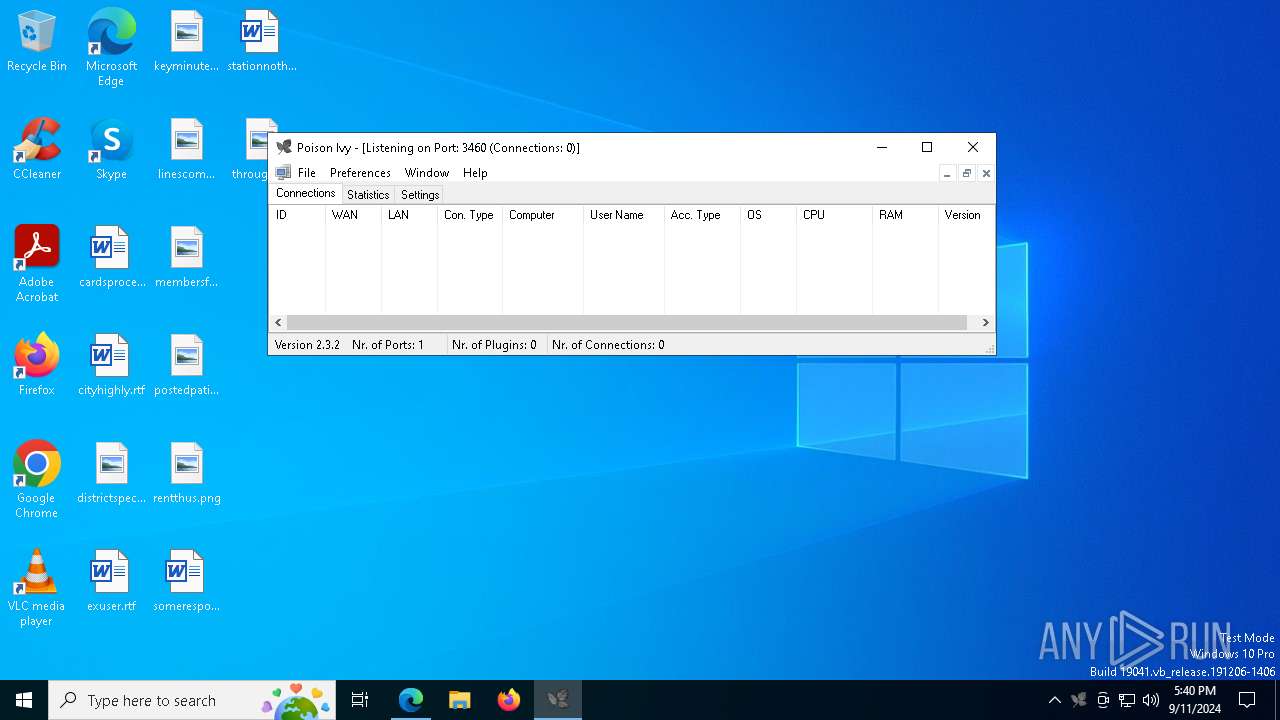Screen dimensions: 1280x720
Task: Select the stationnoth Word document icon
Action: (x=261, y=42)
